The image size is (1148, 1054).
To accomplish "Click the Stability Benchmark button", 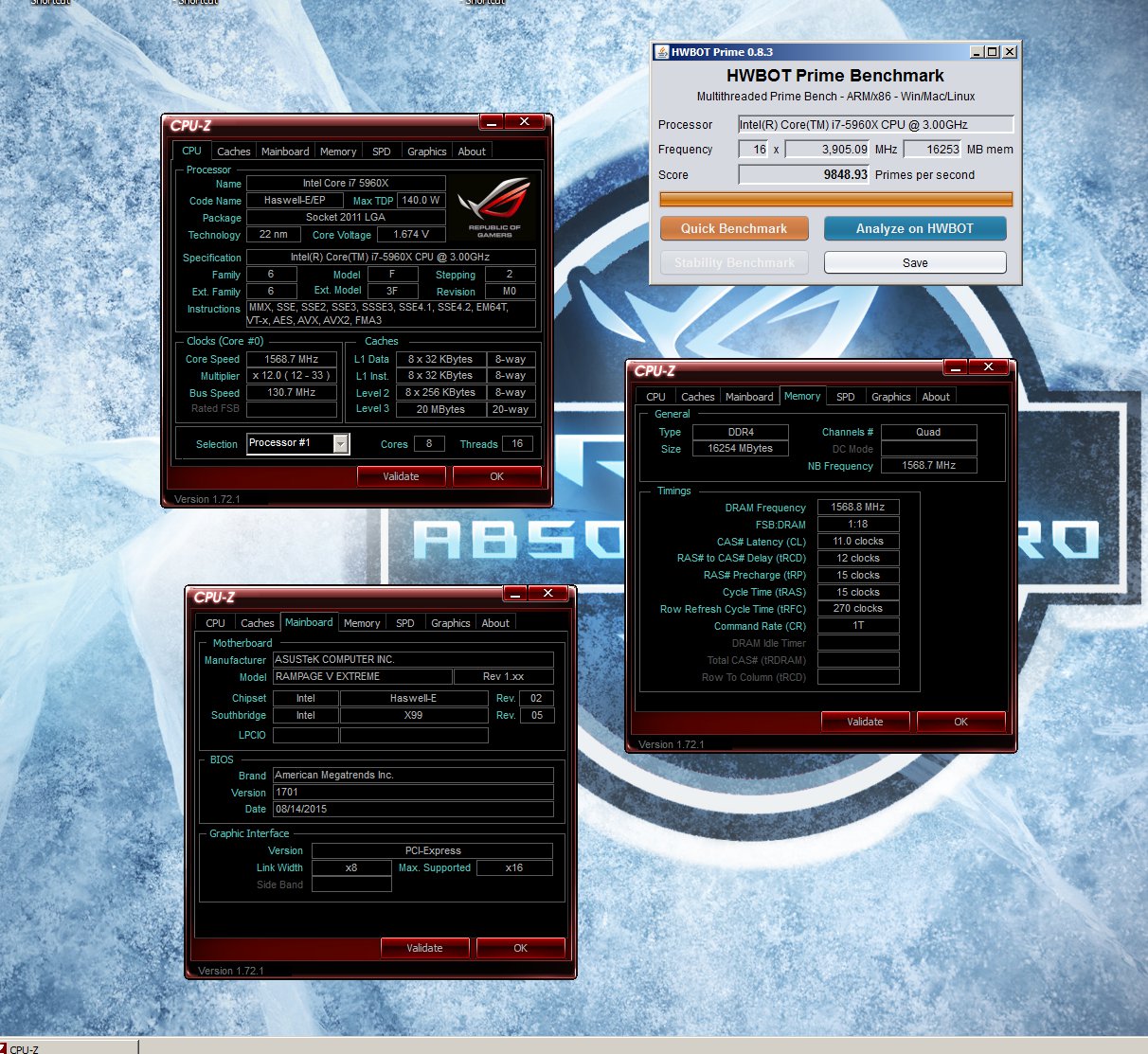I will pos(734,262).
